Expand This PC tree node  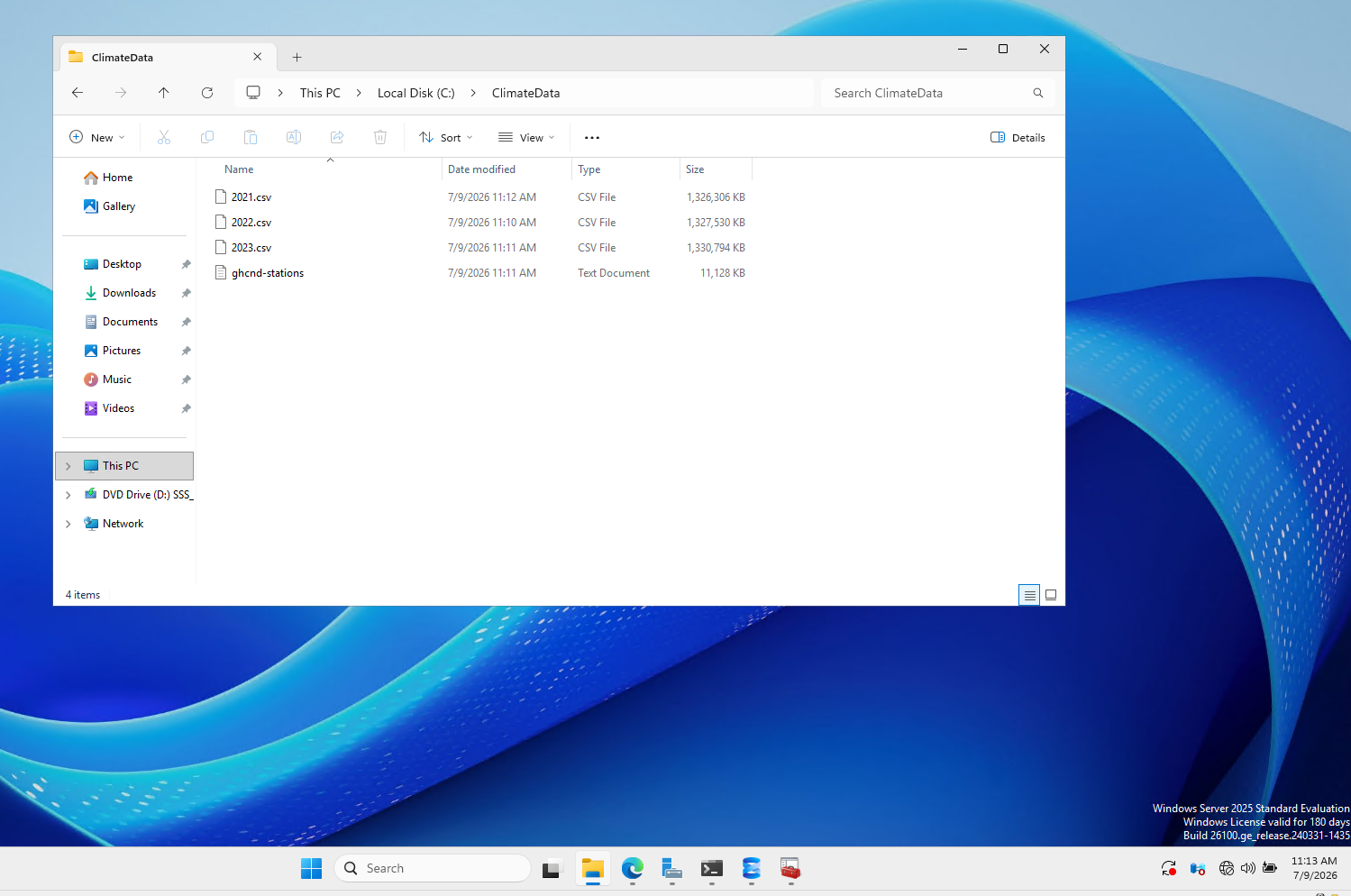[68, 466]
